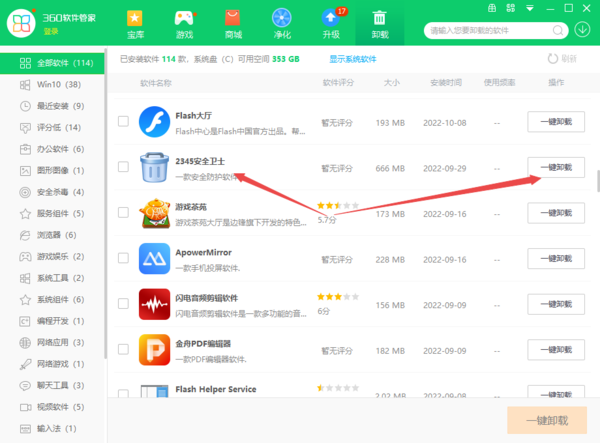Tick the checkbox beside 游戏茶苑

point(123,213)
